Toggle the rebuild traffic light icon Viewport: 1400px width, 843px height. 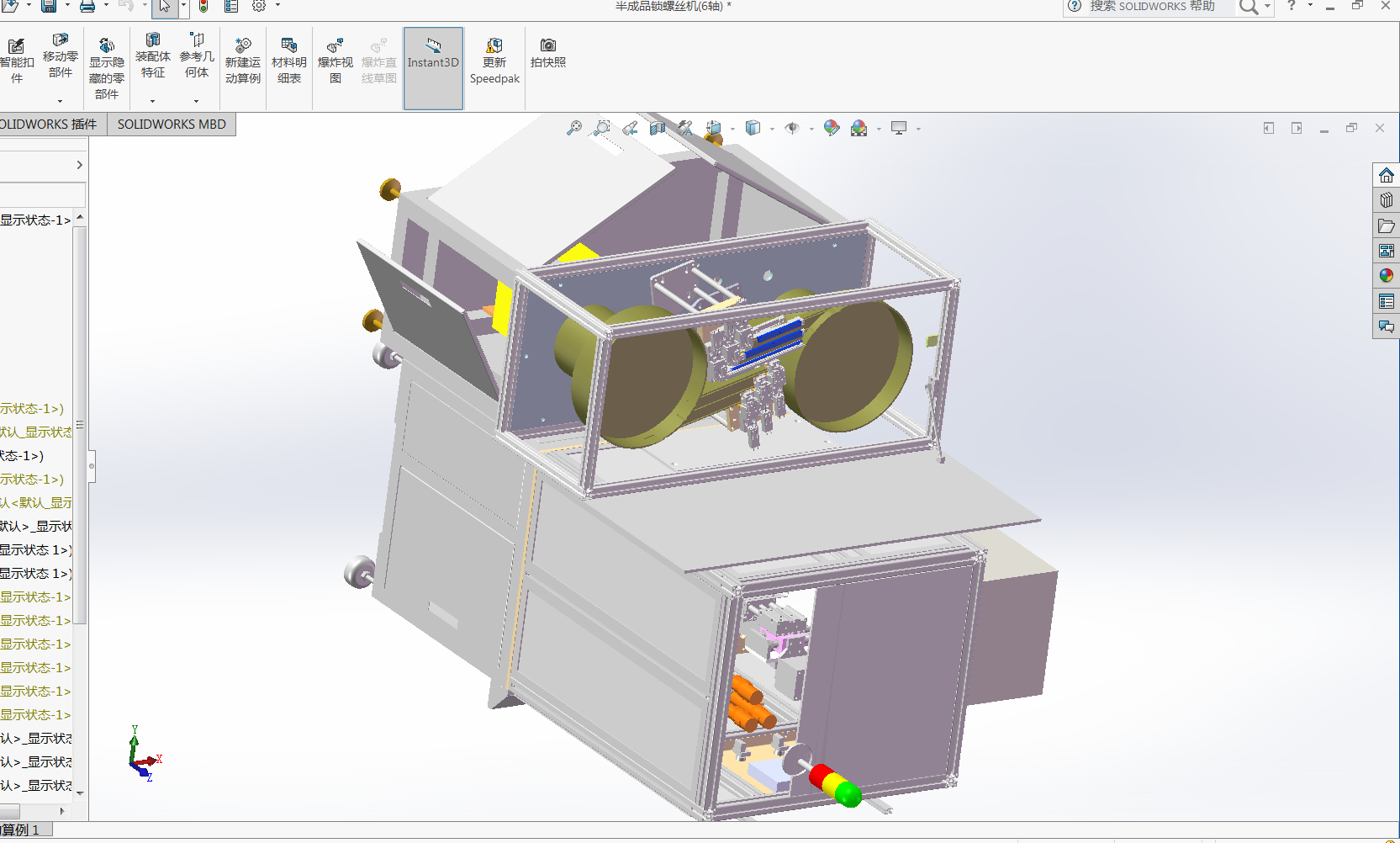pos(203,7)
